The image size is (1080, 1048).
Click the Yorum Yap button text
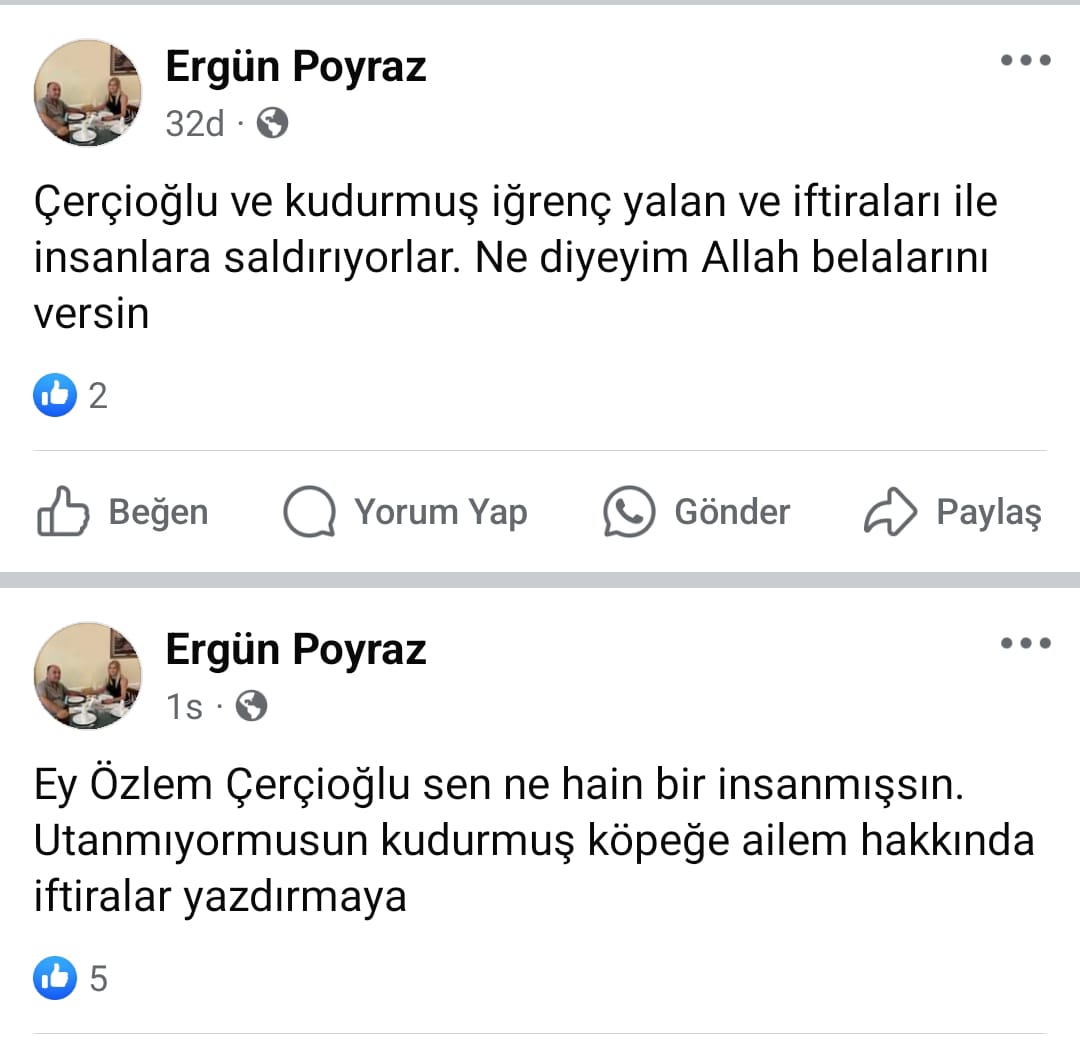click(x=440, y=511)
